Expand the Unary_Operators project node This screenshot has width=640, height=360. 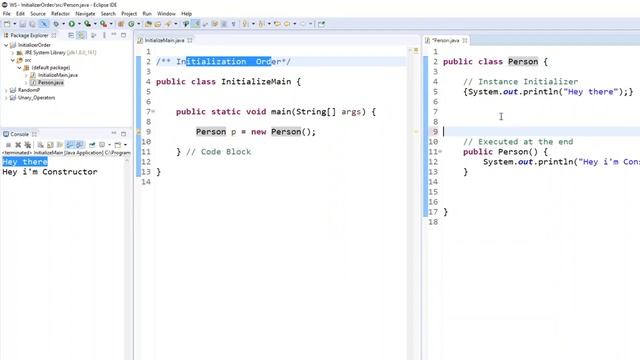[x=6, y=98]
